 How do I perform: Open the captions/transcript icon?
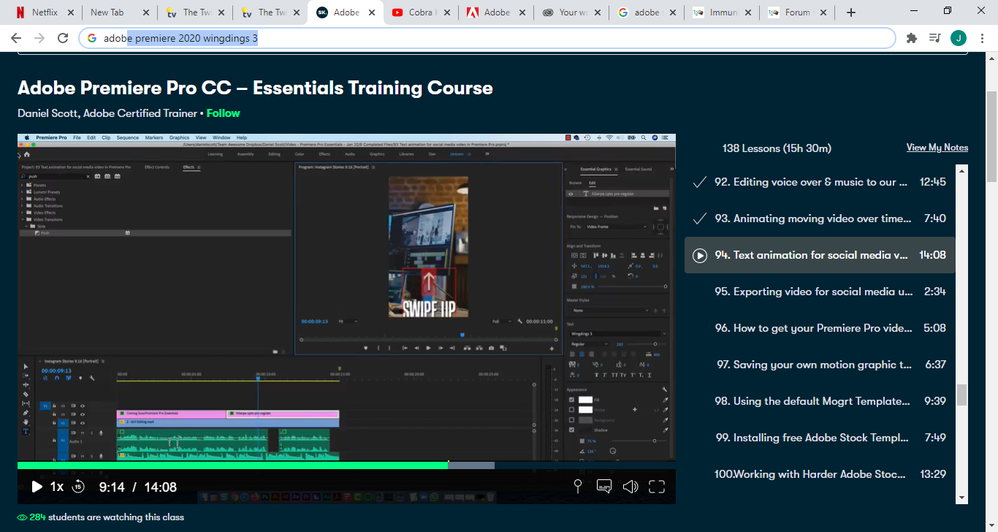click(604, 487)
